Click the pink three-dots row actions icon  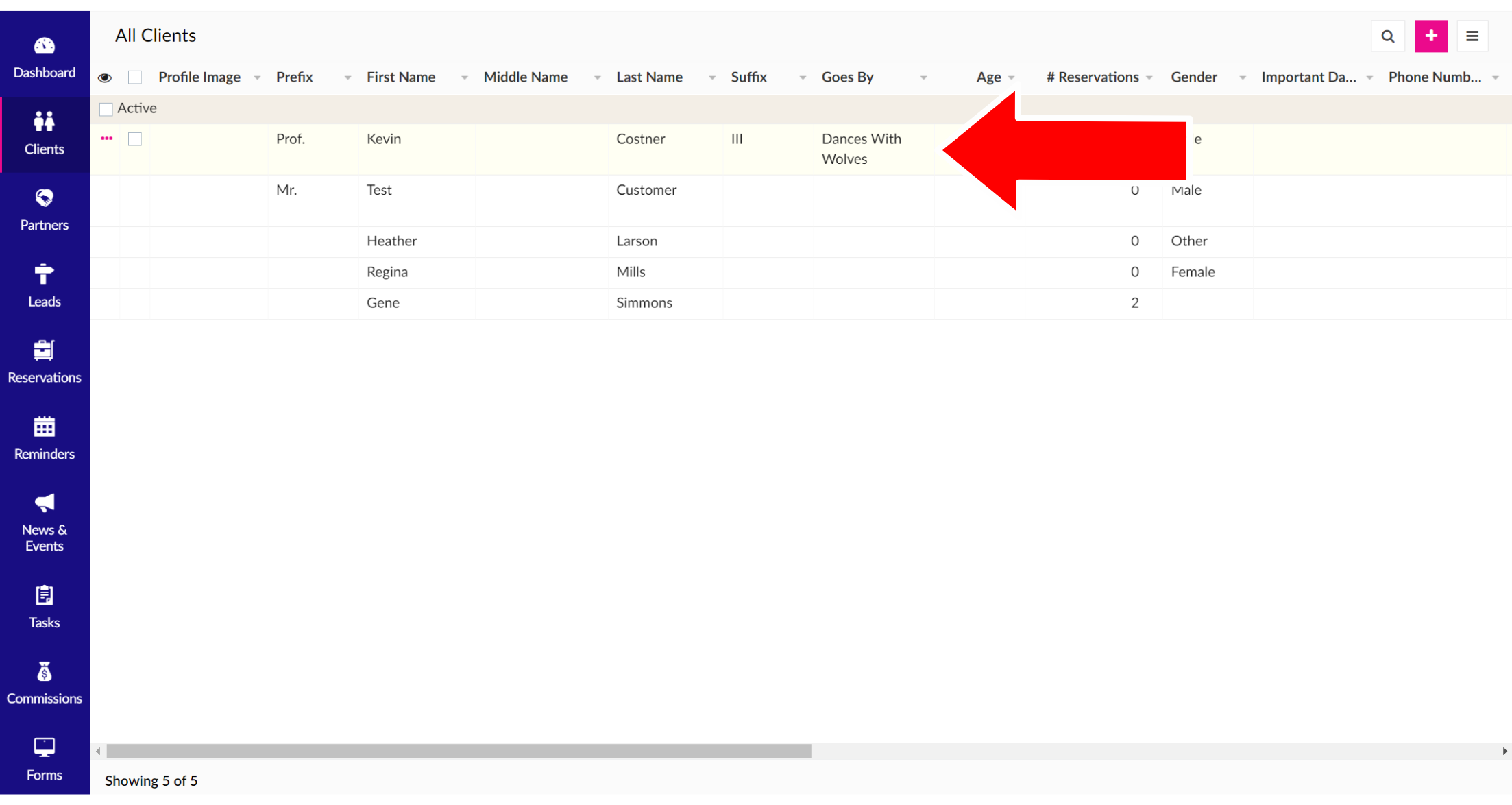107,139
